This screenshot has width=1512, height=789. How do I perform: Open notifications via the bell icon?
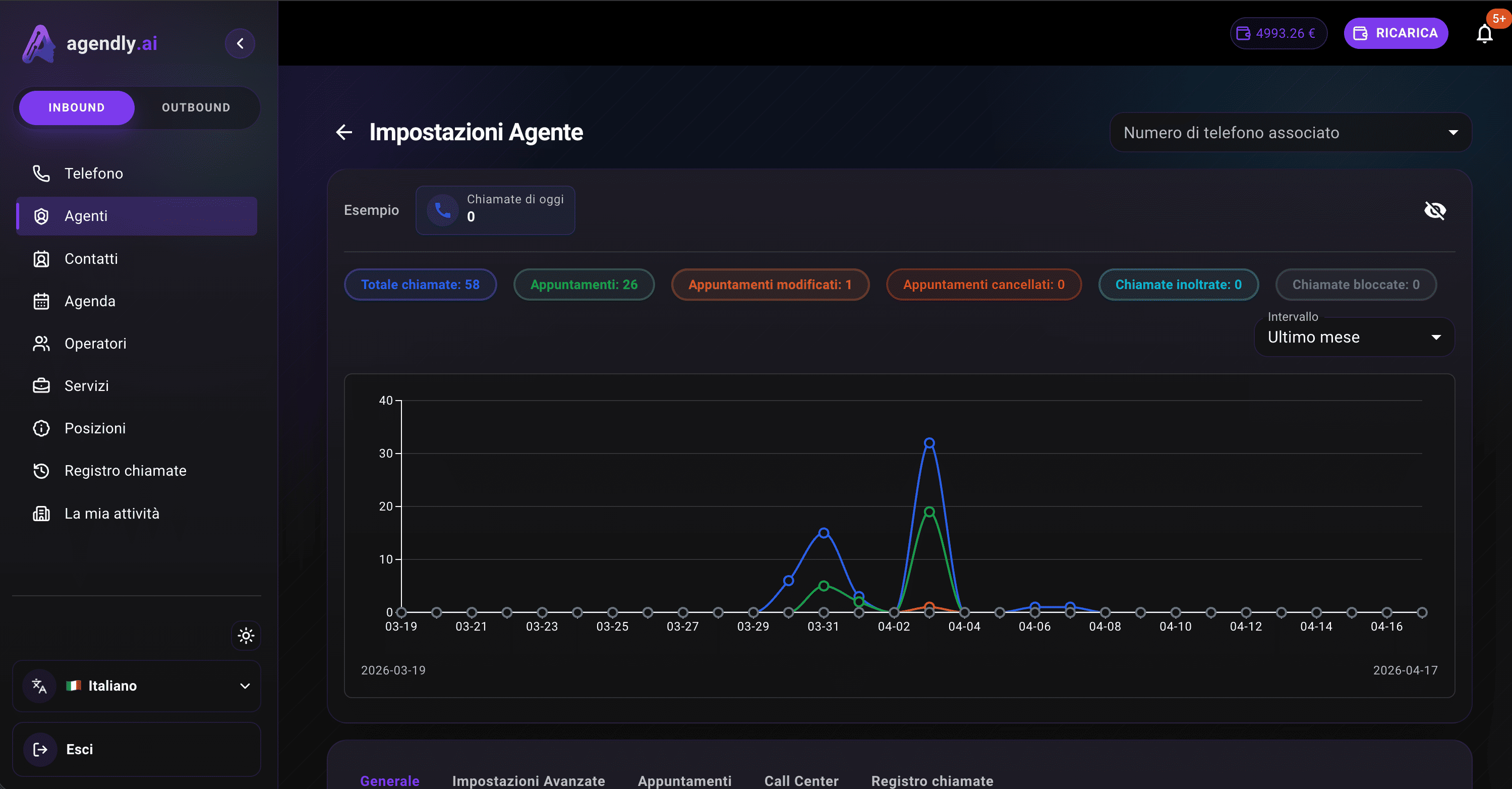pos(1484,34)
